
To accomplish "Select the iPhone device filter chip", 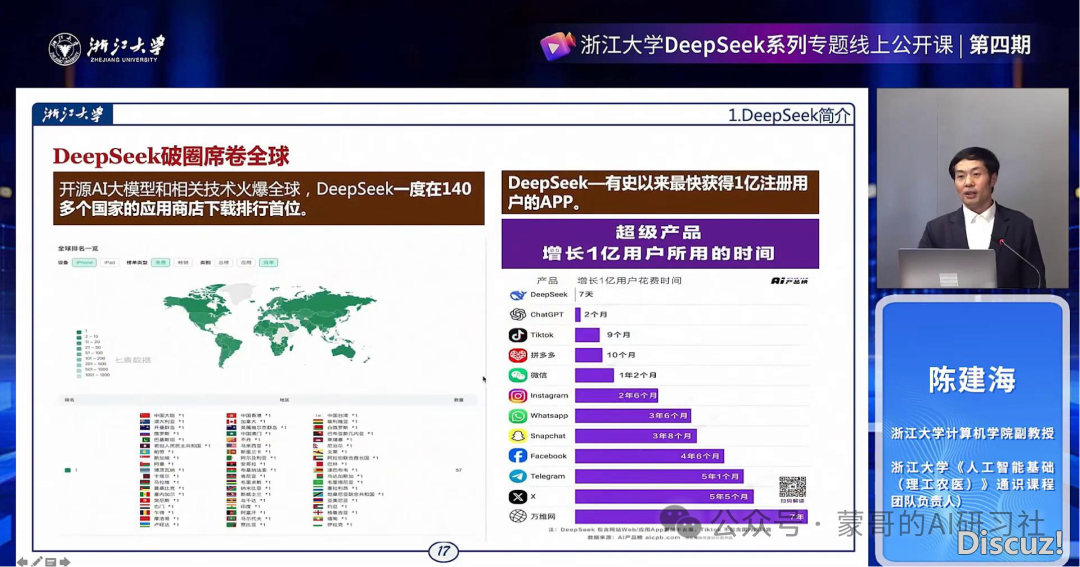I will click(85, 262).
